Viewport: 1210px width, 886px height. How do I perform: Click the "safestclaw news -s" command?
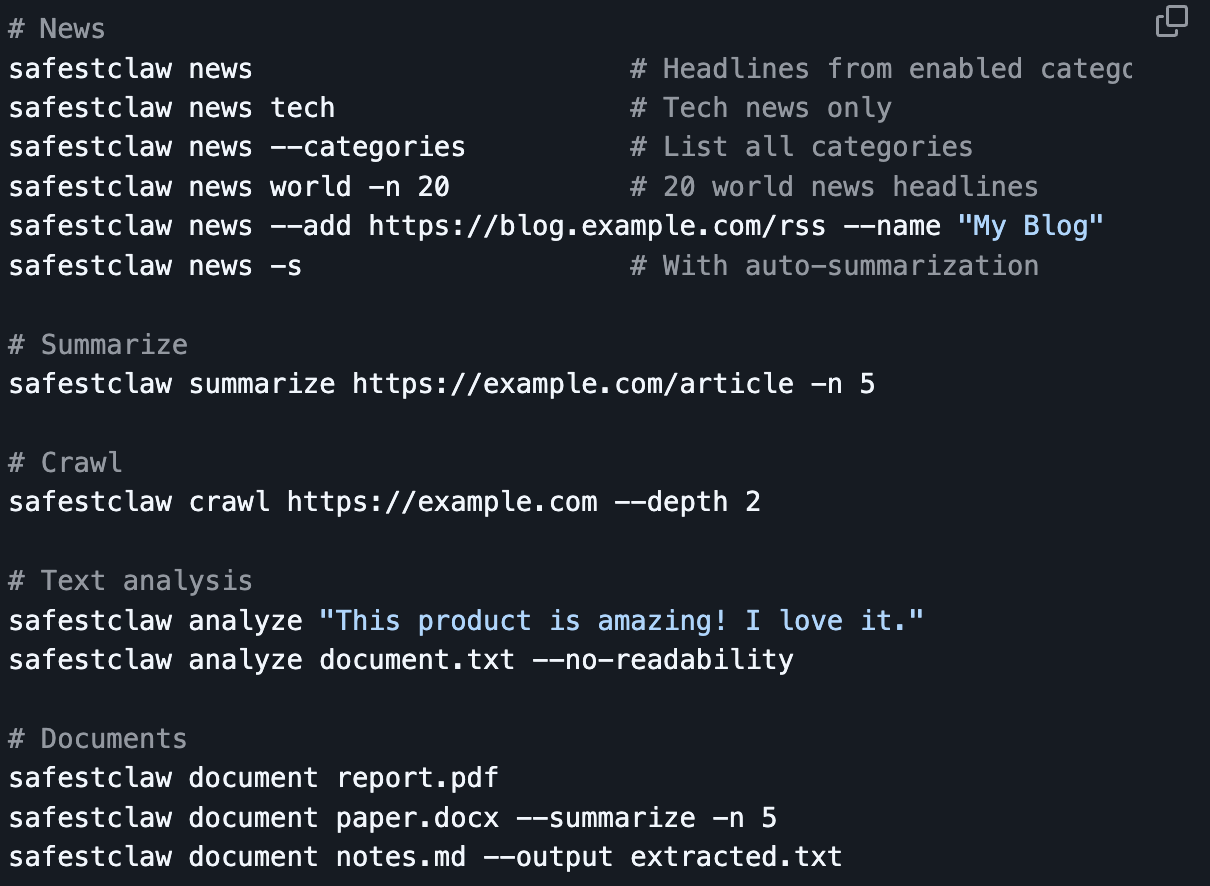point(155,266)
